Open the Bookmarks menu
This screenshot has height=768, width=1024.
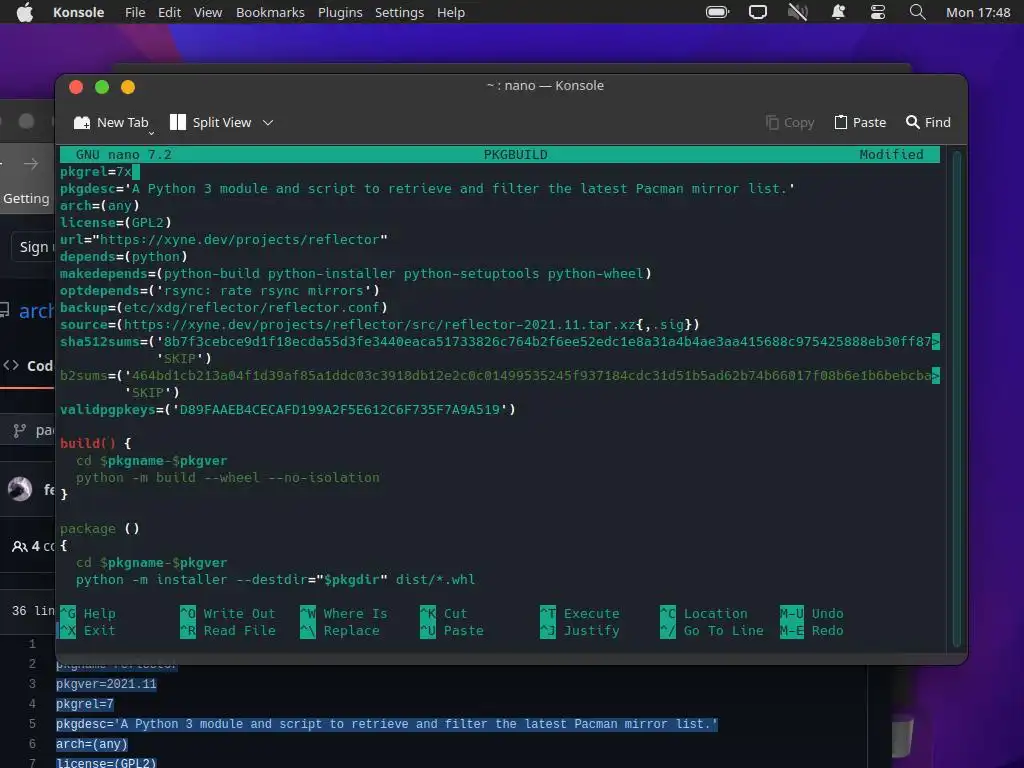[x=270, y=12]
